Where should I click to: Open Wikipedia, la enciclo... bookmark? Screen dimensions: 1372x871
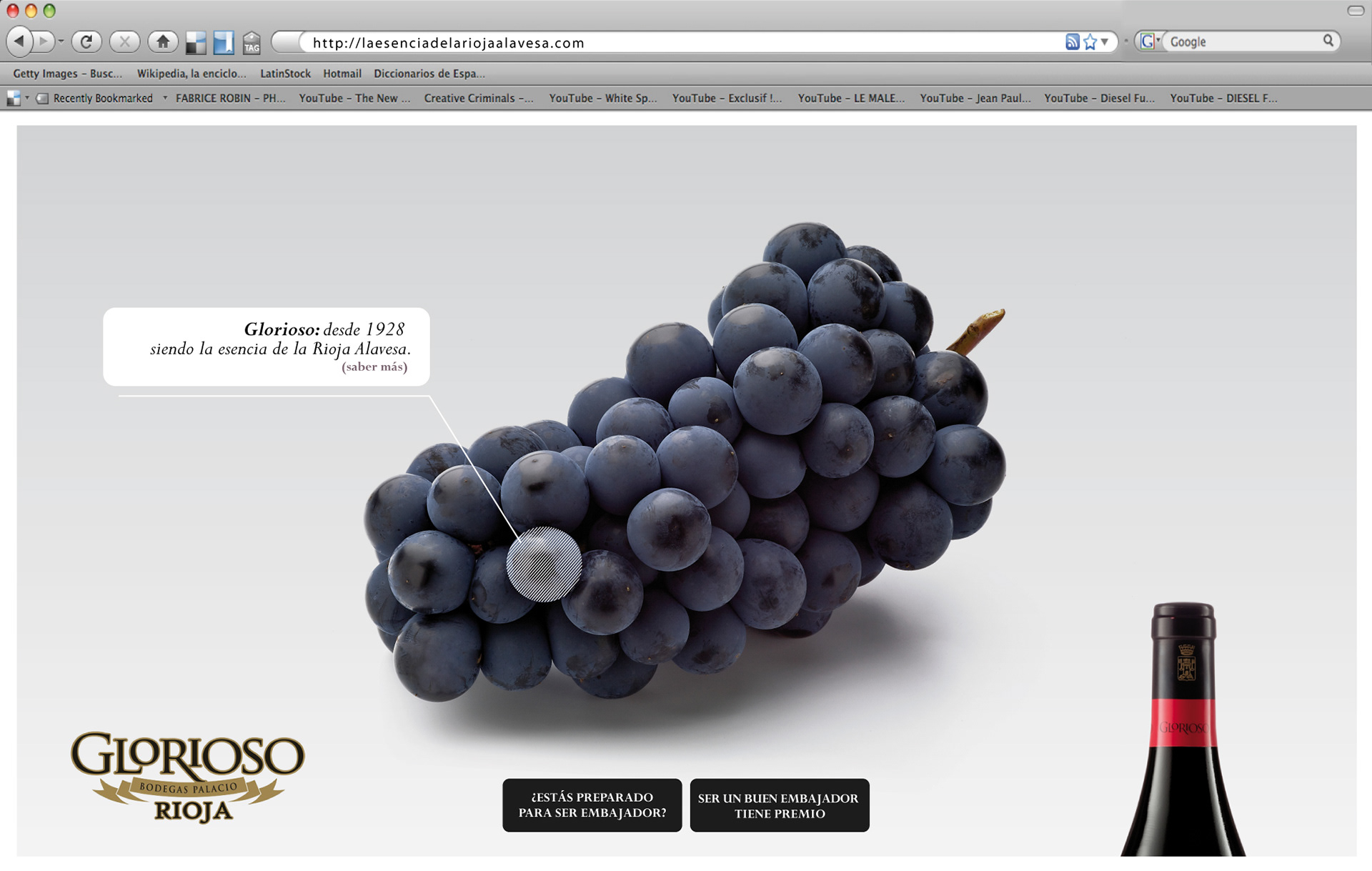coord(191,74)
